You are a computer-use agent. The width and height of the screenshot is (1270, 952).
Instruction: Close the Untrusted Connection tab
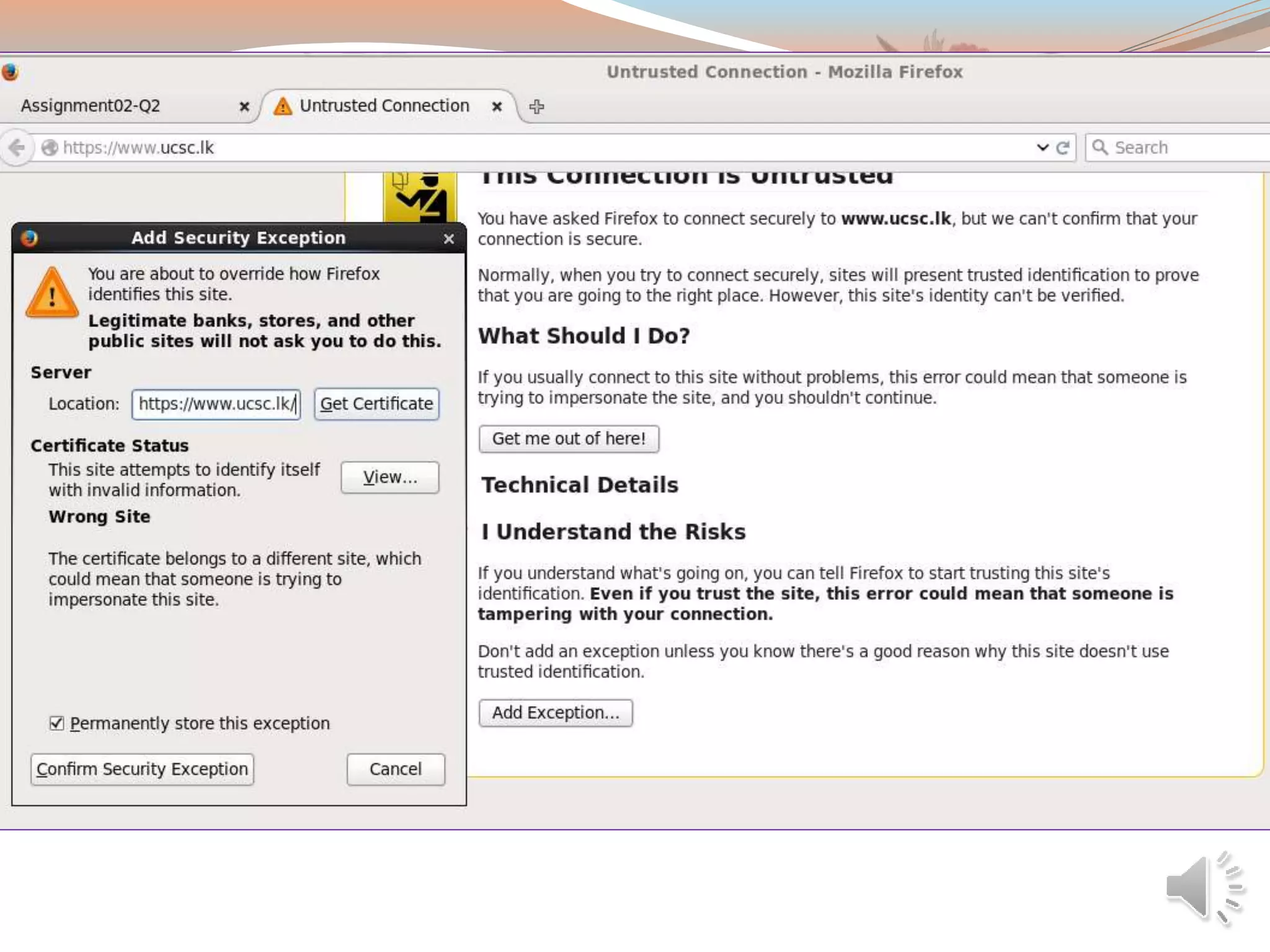(x=497, y=107)
